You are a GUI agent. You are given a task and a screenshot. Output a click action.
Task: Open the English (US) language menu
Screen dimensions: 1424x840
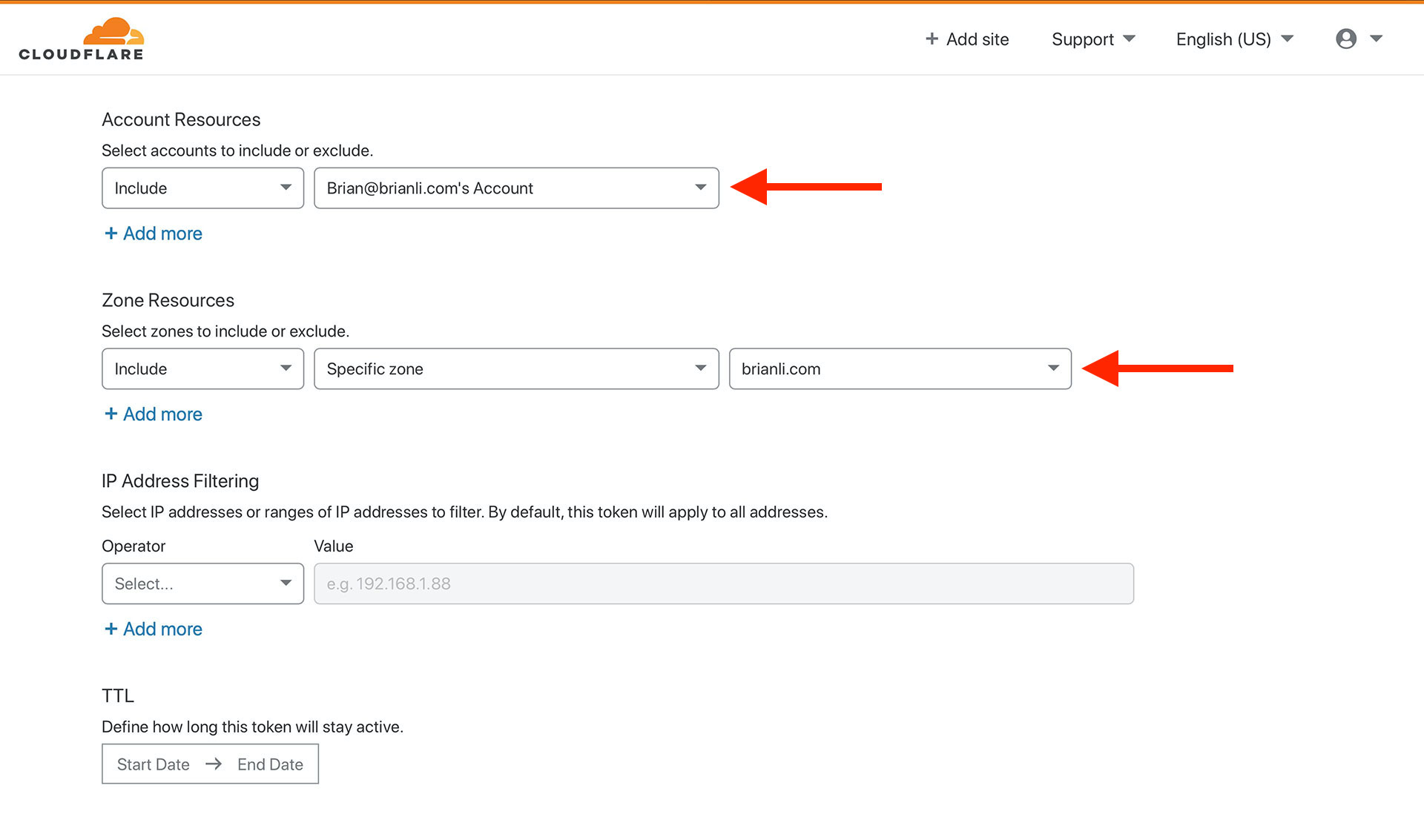[1234, 39]
